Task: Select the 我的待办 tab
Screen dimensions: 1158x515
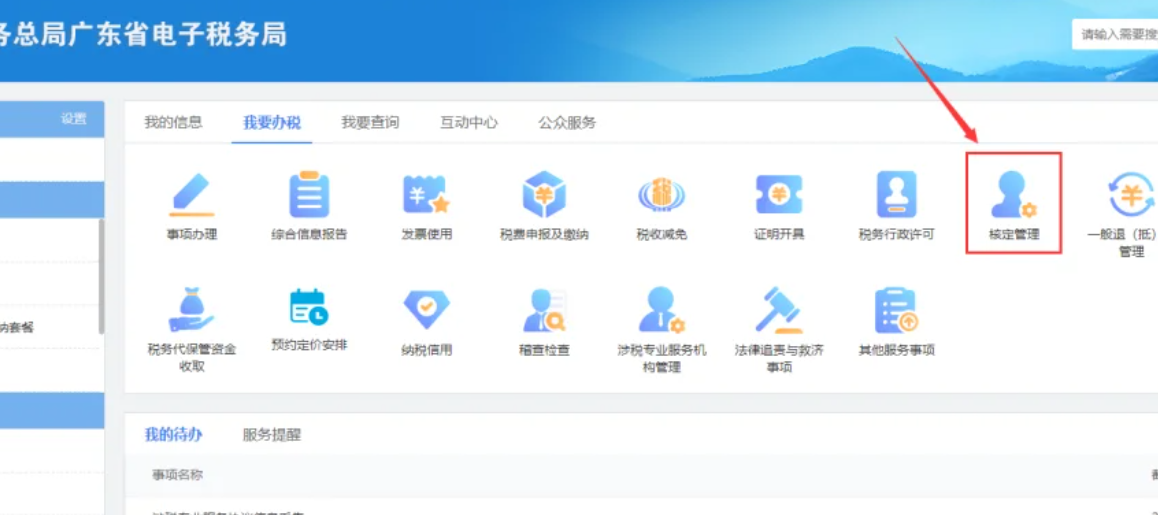Action: [x=174, y=434]
